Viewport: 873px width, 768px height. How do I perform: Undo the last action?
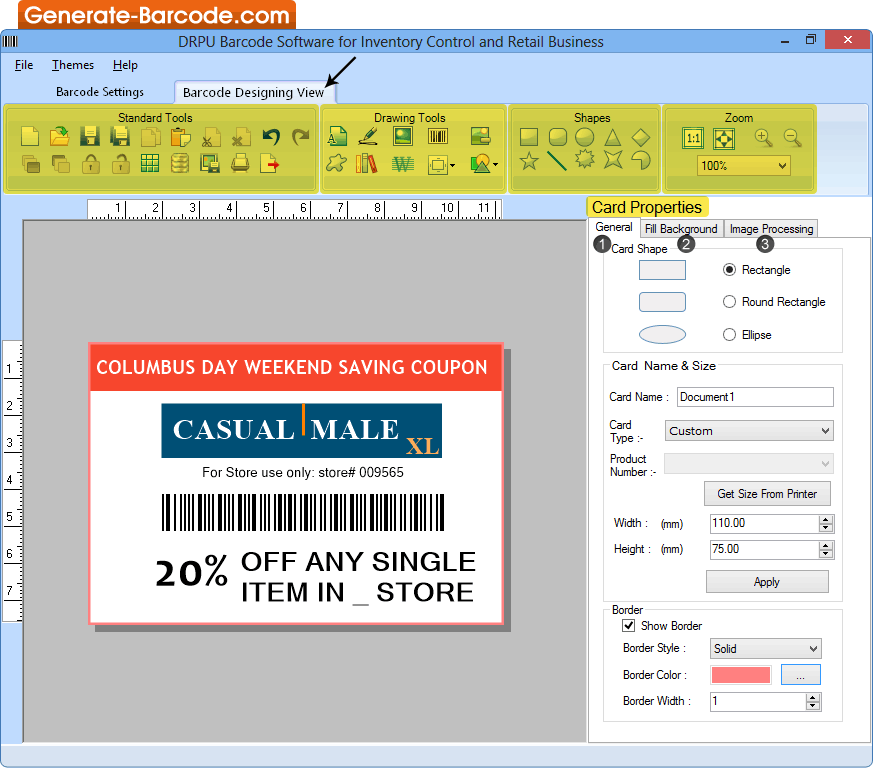coord(271,136)
